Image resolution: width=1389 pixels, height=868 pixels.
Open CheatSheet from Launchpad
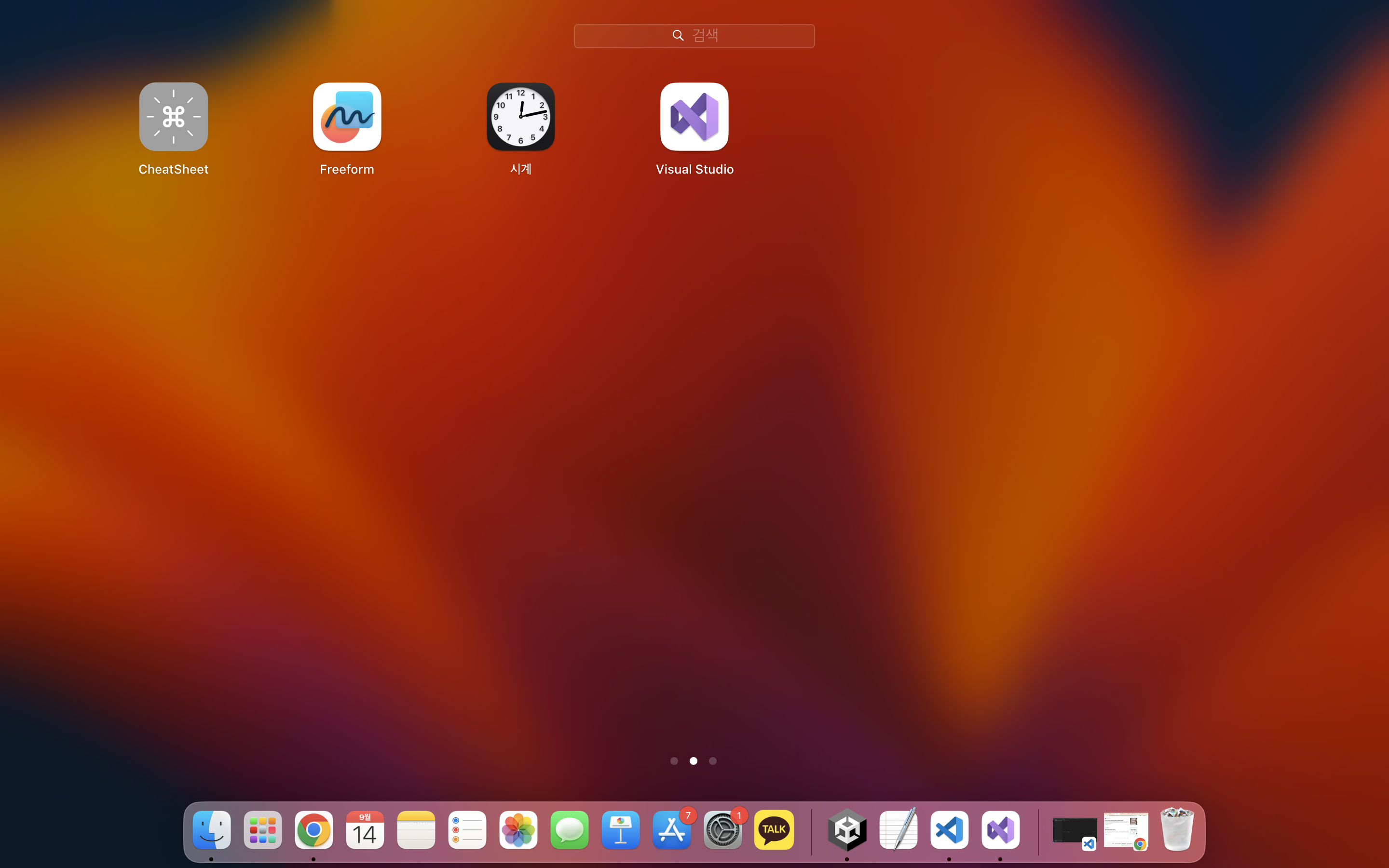click(173, 117)
